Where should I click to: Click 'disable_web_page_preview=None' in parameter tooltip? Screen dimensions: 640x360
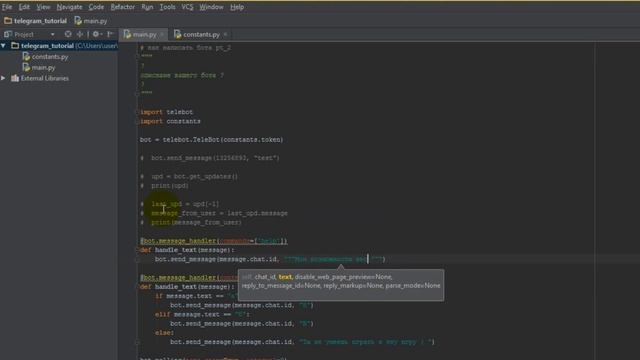[343, 277]
